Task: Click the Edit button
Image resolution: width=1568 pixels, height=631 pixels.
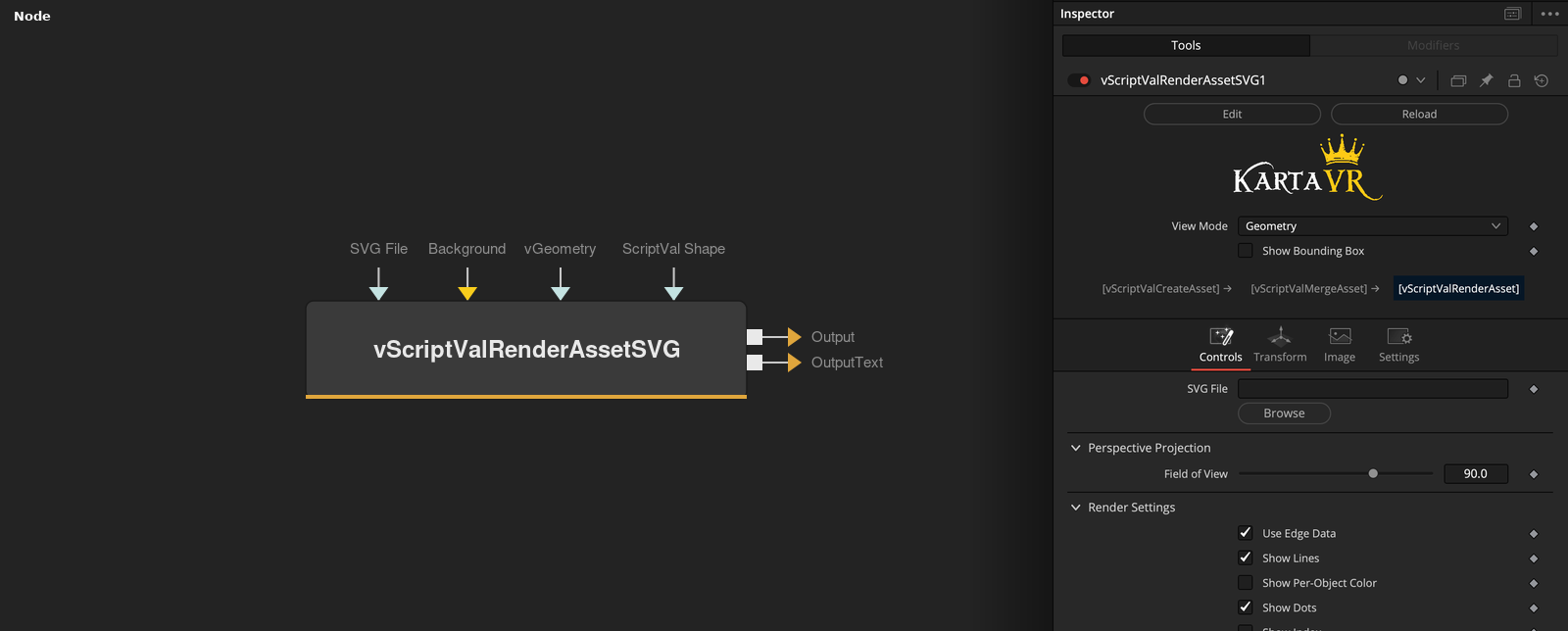Action: coord(1232,114)
